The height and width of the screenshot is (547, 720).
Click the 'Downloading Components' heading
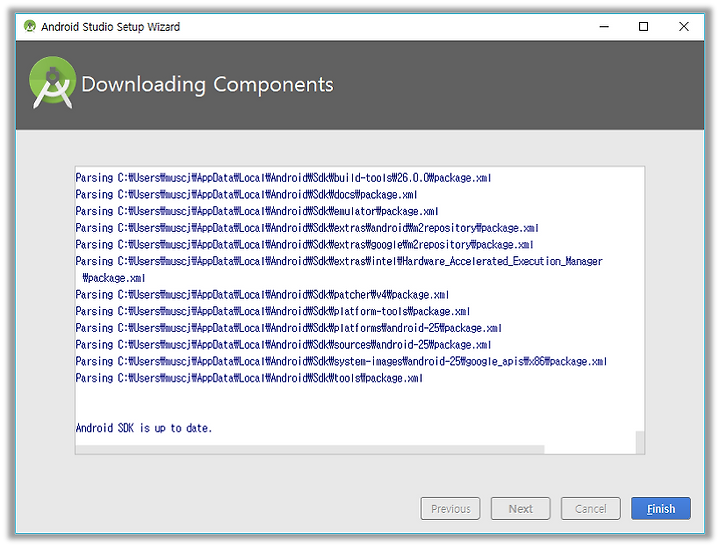[x=208, y=85]
